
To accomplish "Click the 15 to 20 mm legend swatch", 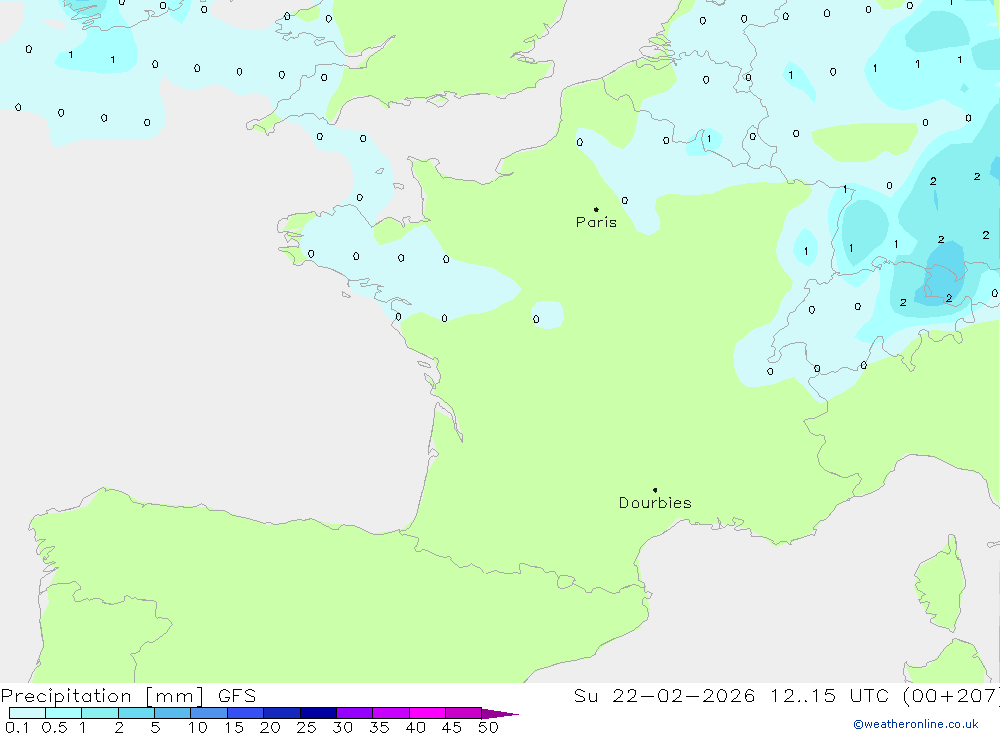I will click(246, 713).
